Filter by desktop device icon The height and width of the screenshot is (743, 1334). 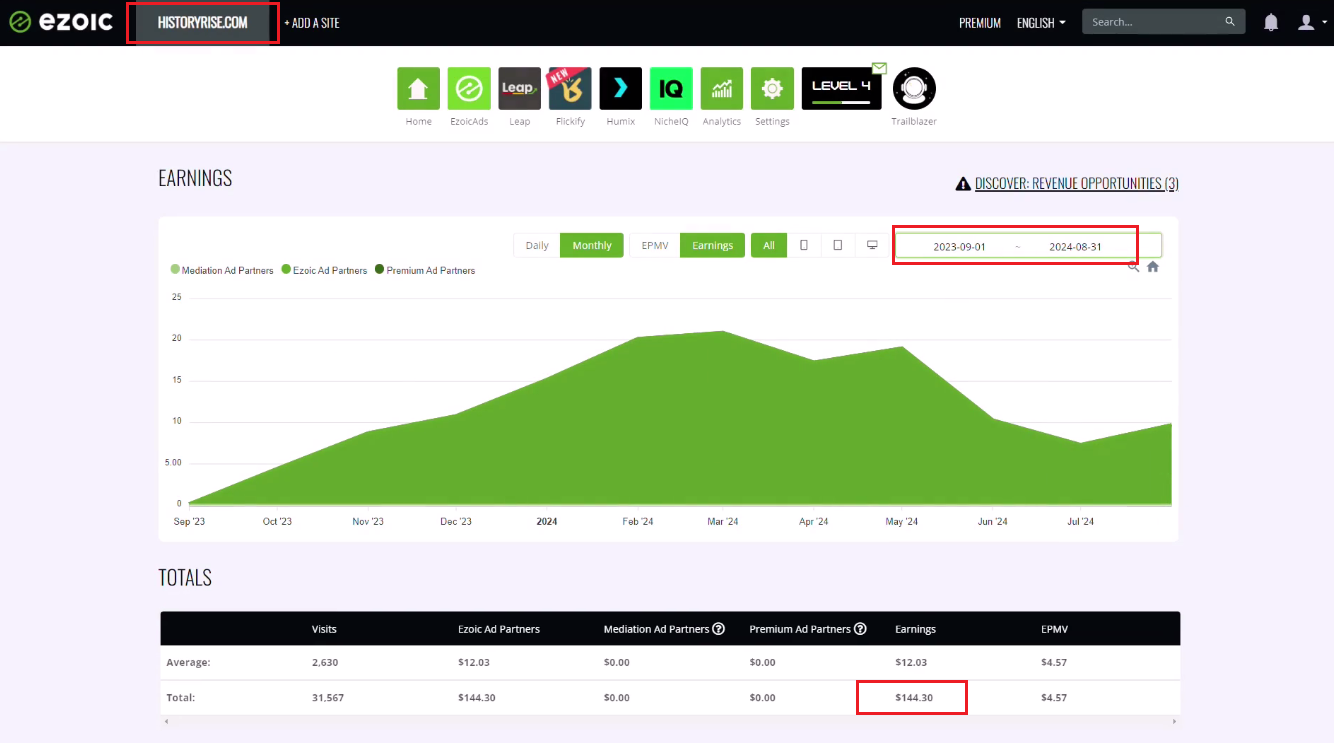[872, 245]
